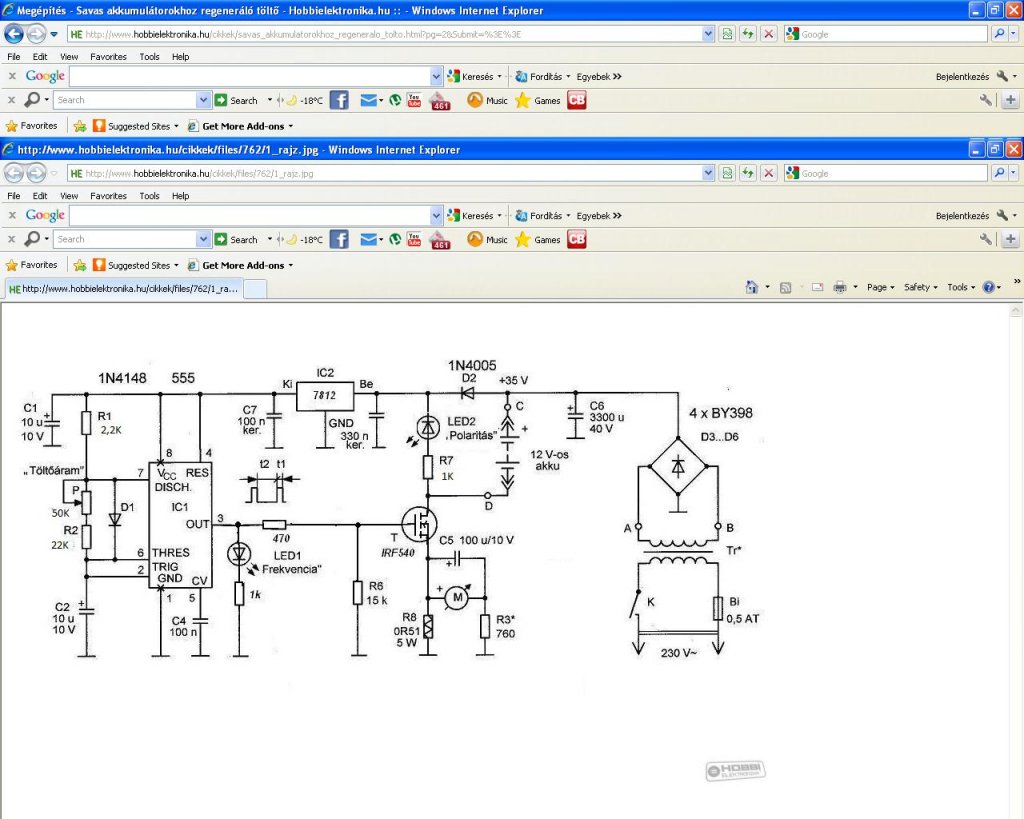Screen dimensions: 1024x819
Task: Click Facebook icon in Megépítés window toolbar
Action: click(x=339, y=100)
